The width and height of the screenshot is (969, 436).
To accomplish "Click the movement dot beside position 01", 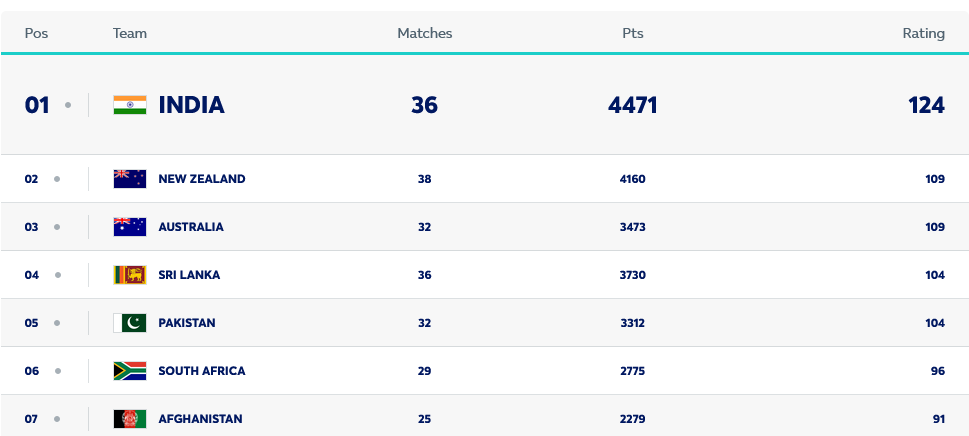I will 68,105.
